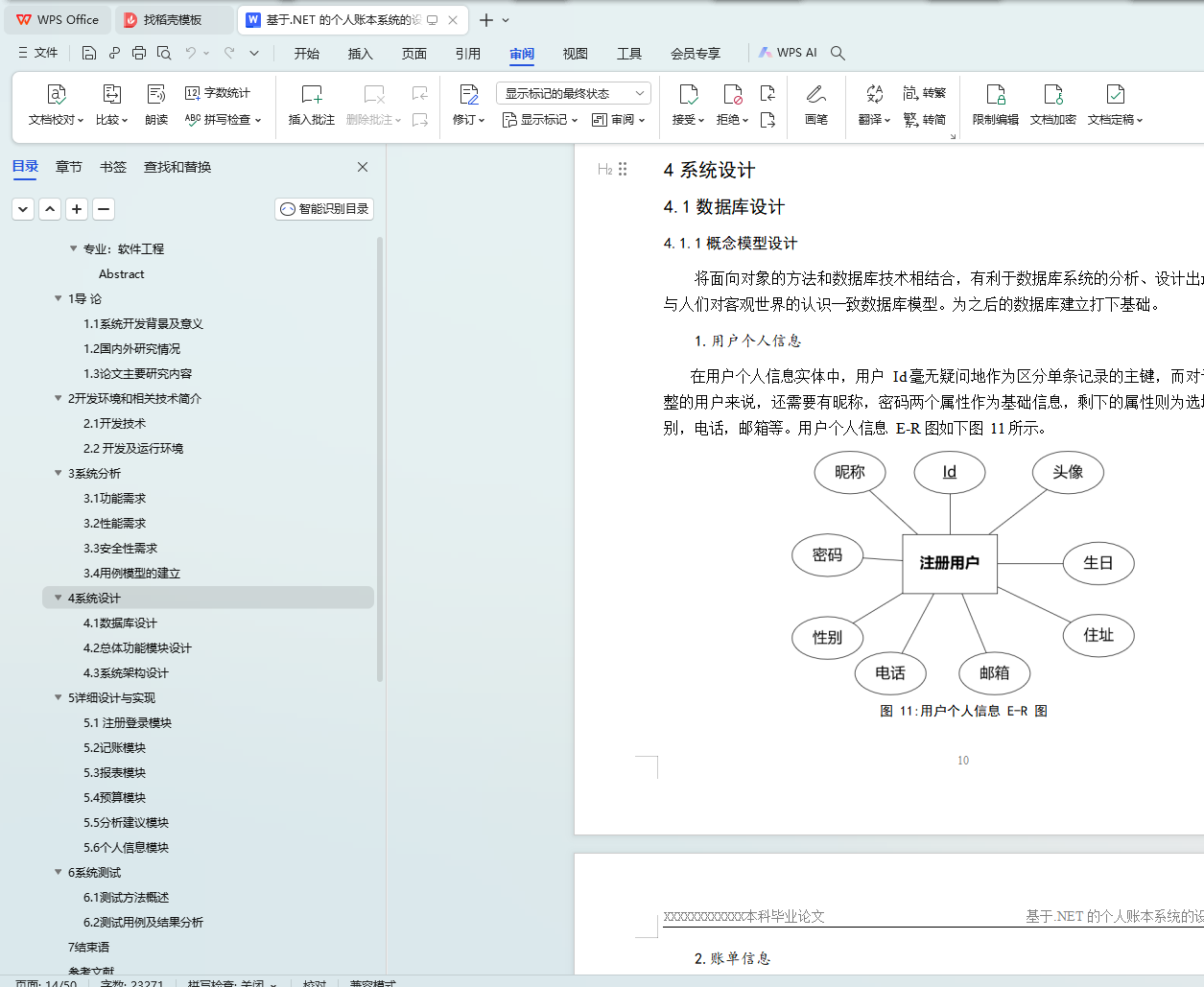The image size is (1204, 987).
Task: Run the 文档校对 proofreading tool
Action: tap(56, 106)
